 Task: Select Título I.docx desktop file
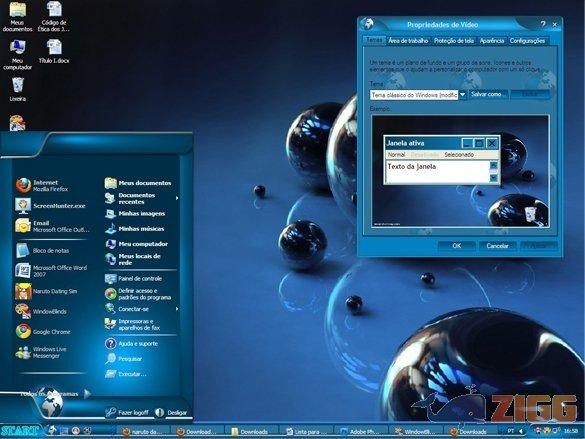click(x=54, y=51)
